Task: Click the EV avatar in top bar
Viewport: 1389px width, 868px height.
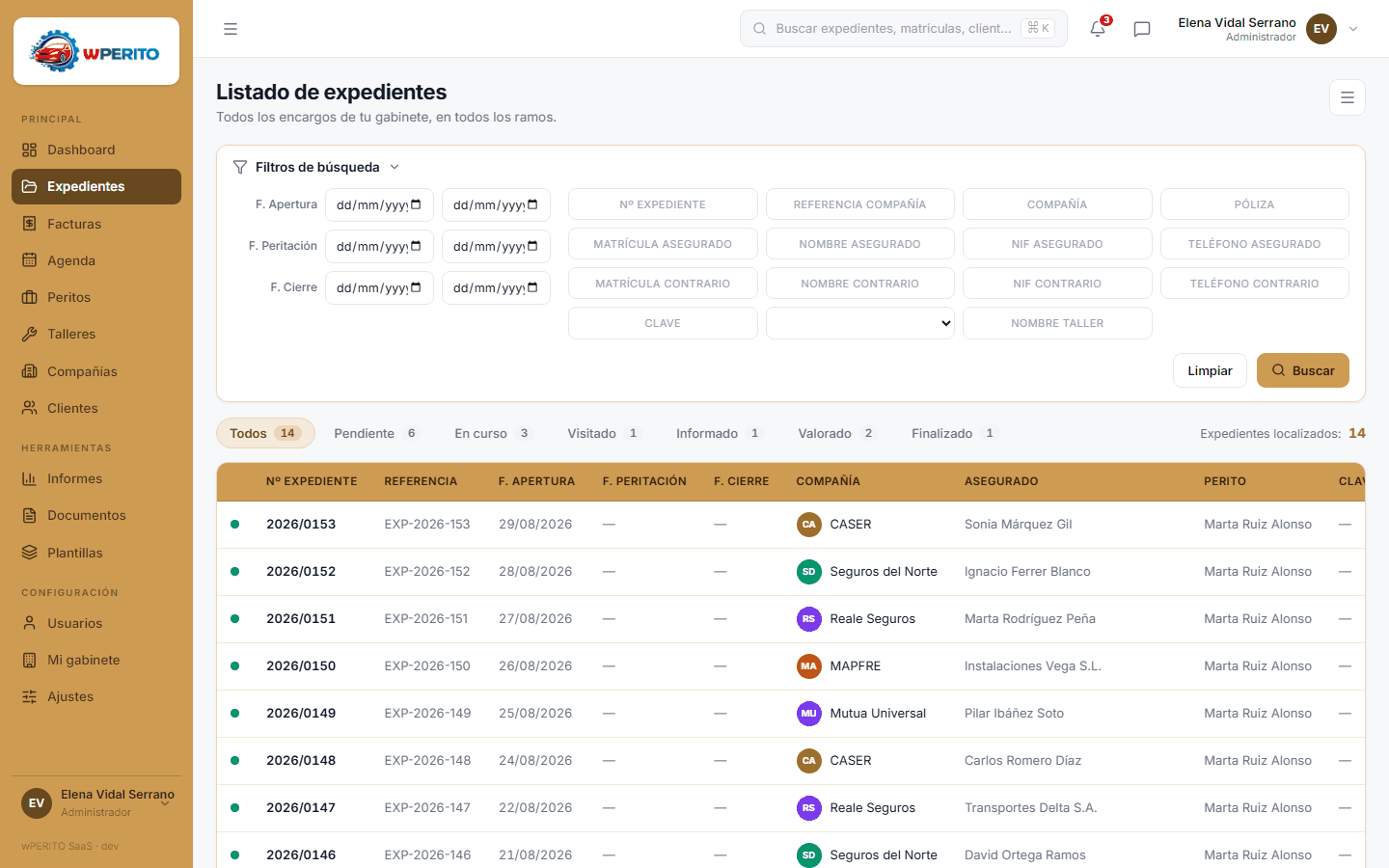Action: (x=1321, y=29)
